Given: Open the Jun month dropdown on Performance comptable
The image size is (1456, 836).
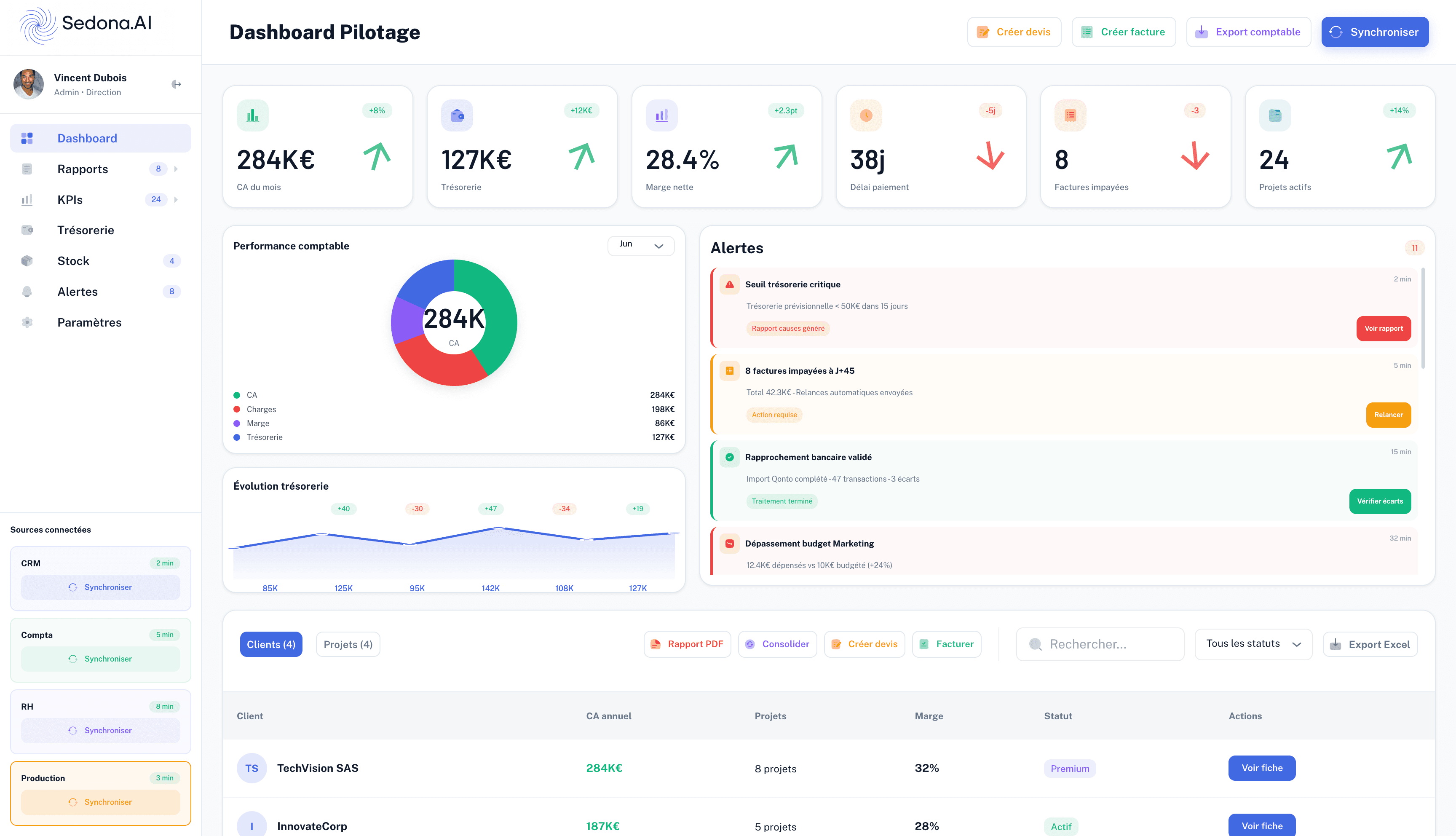Looking at the screenshot, I should (640, 245).
